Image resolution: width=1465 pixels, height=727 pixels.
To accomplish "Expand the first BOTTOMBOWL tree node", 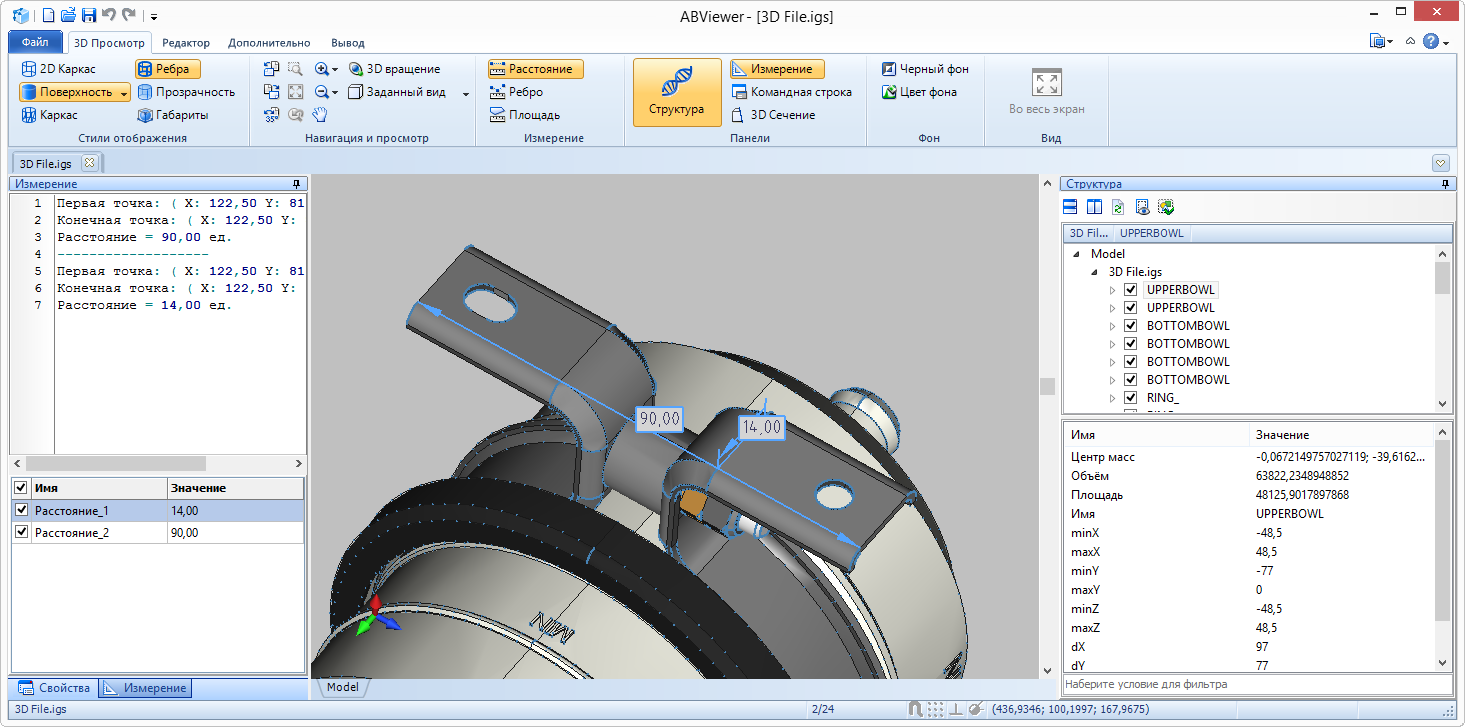I will pyautogui.click(x=1112, y=326).
